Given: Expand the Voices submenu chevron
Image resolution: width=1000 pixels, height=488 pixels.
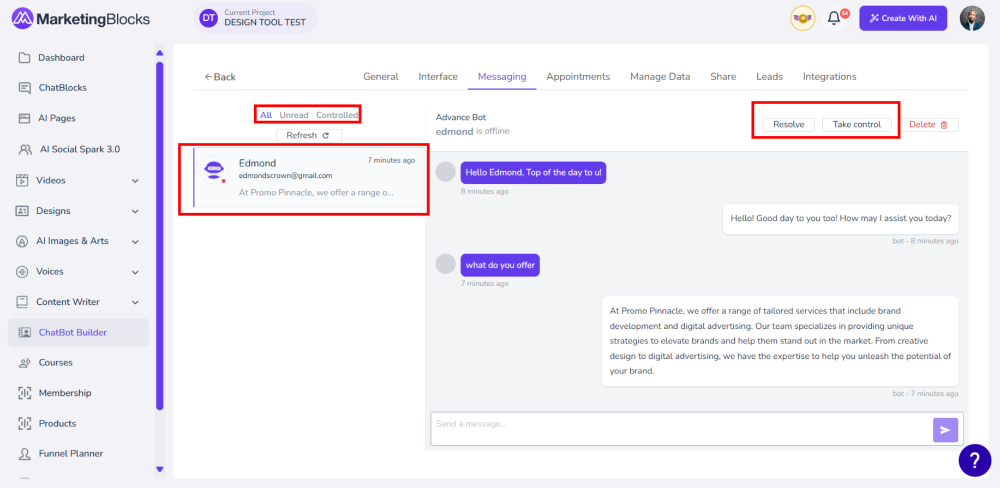Looking at the screenshot, I should pyautogui.click(x=135, y=272).
